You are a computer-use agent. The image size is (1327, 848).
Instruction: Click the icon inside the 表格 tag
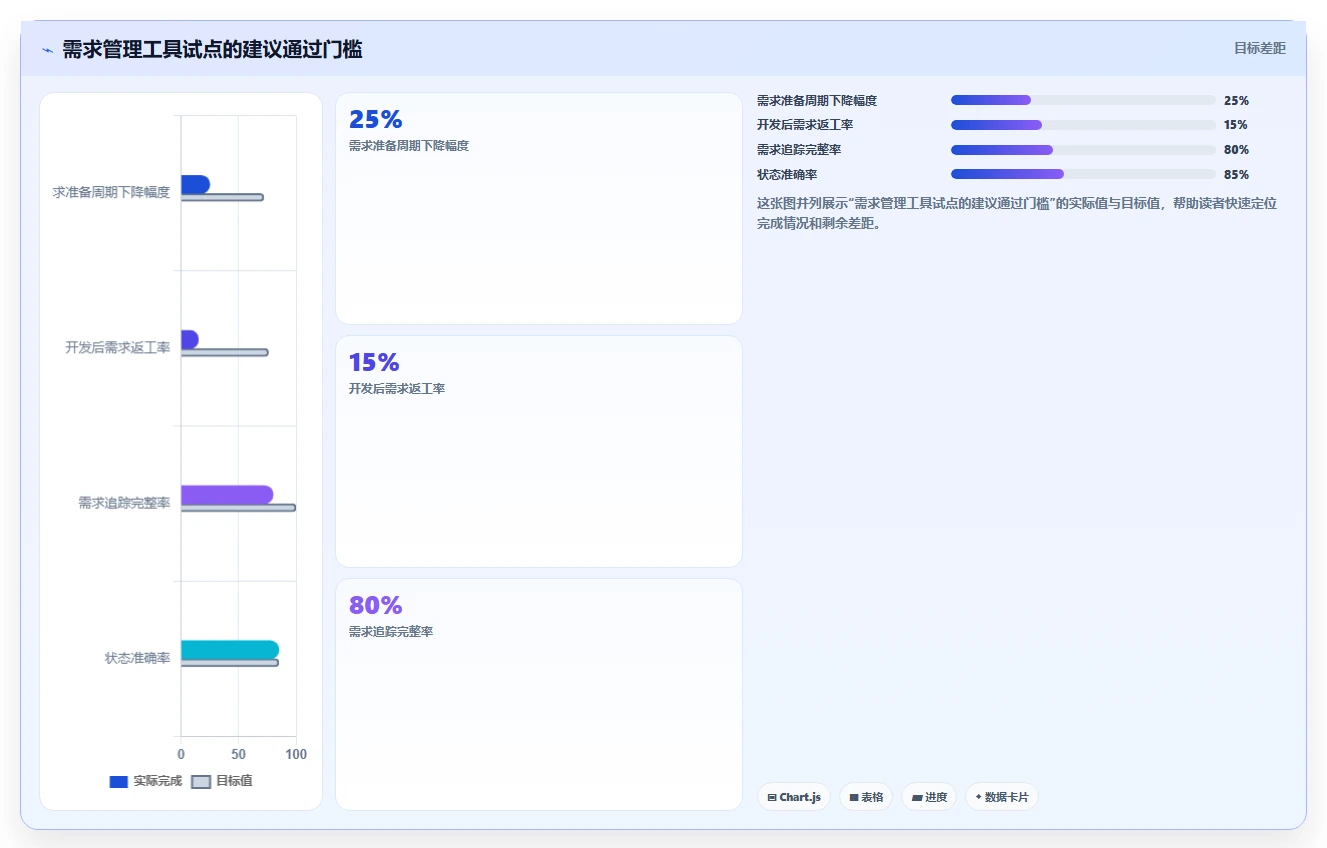point(854,798)
